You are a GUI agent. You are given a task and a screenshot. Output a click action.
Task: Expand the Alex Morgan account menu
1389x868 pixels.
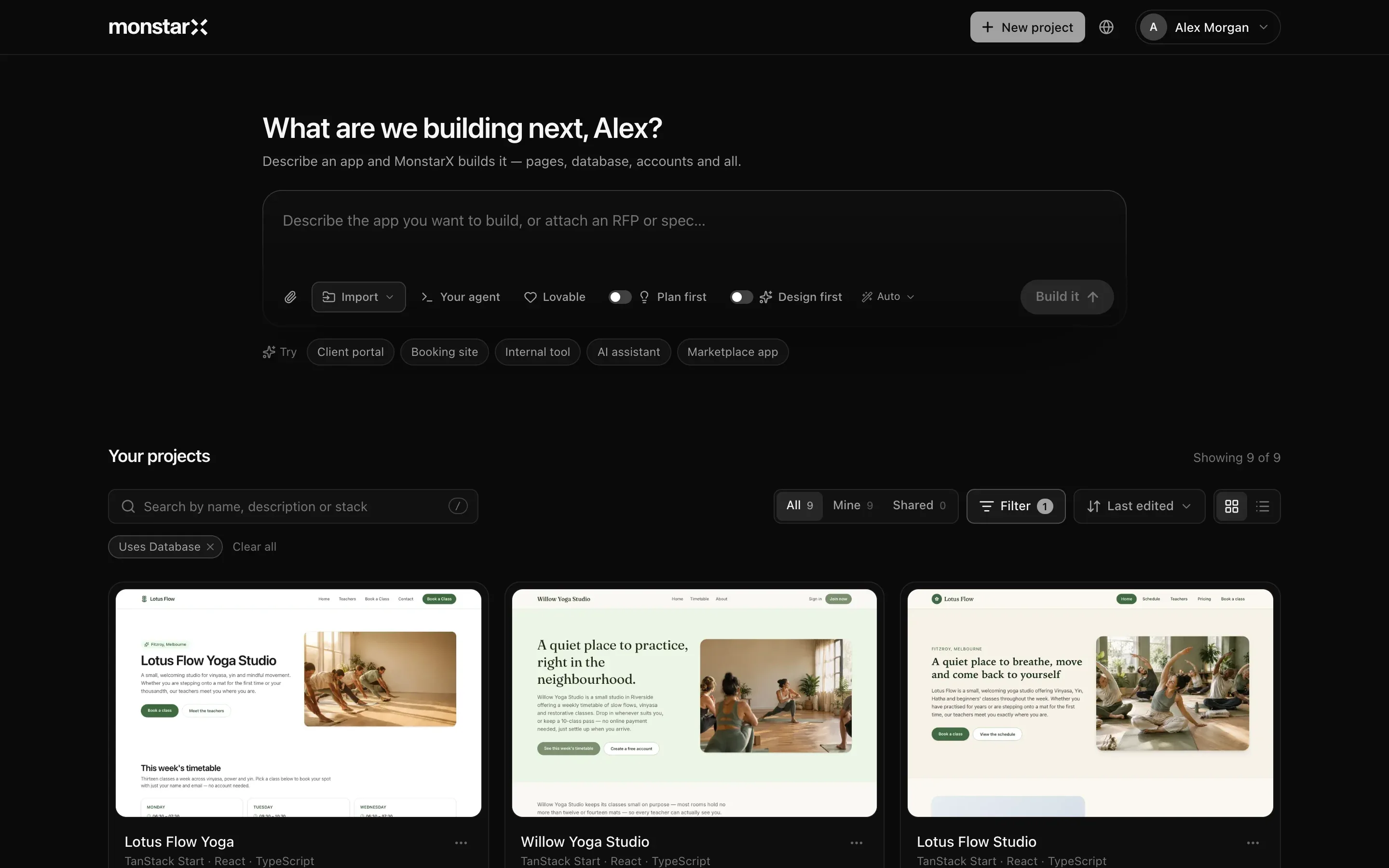1208,27
